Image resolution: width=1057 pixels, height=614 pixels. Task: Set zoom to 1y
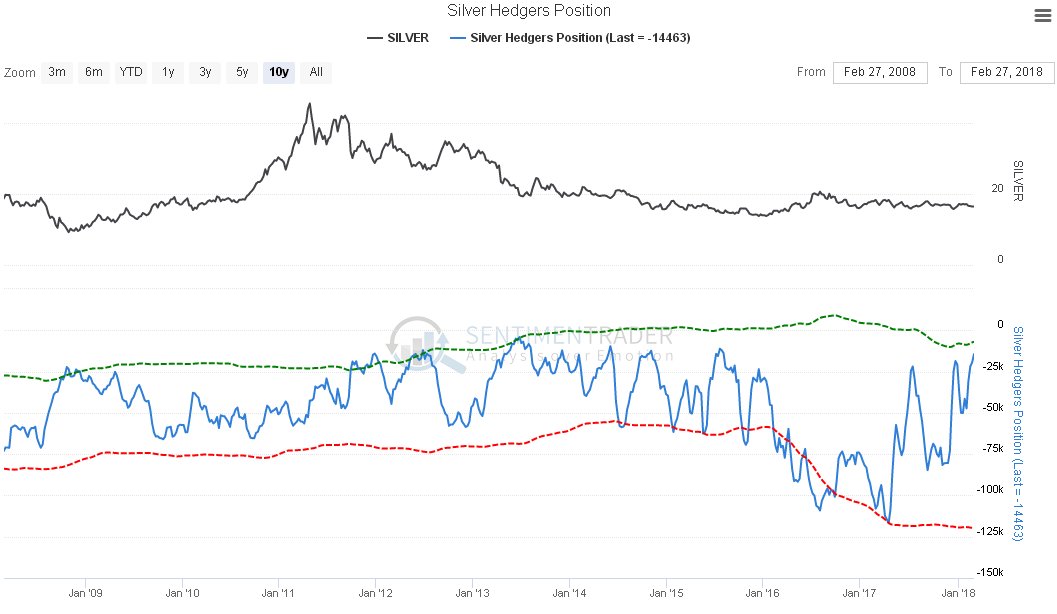168,72
